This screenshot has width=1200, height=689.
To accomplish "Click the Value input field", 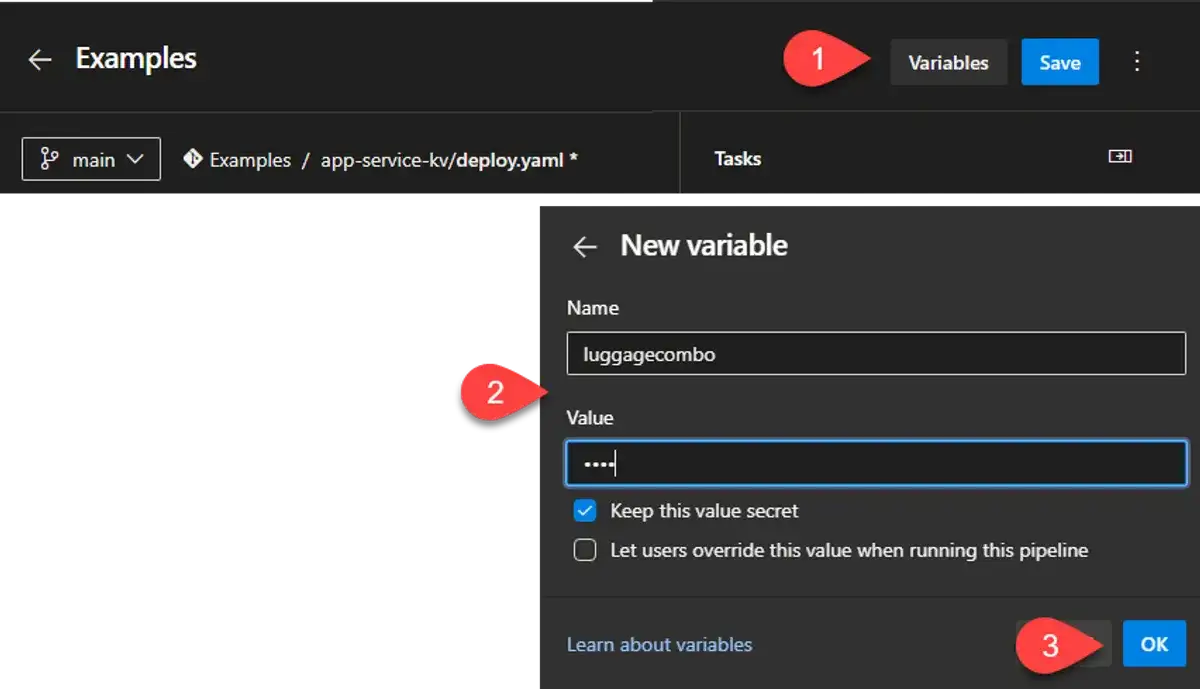I will click(x=876, y=462).
